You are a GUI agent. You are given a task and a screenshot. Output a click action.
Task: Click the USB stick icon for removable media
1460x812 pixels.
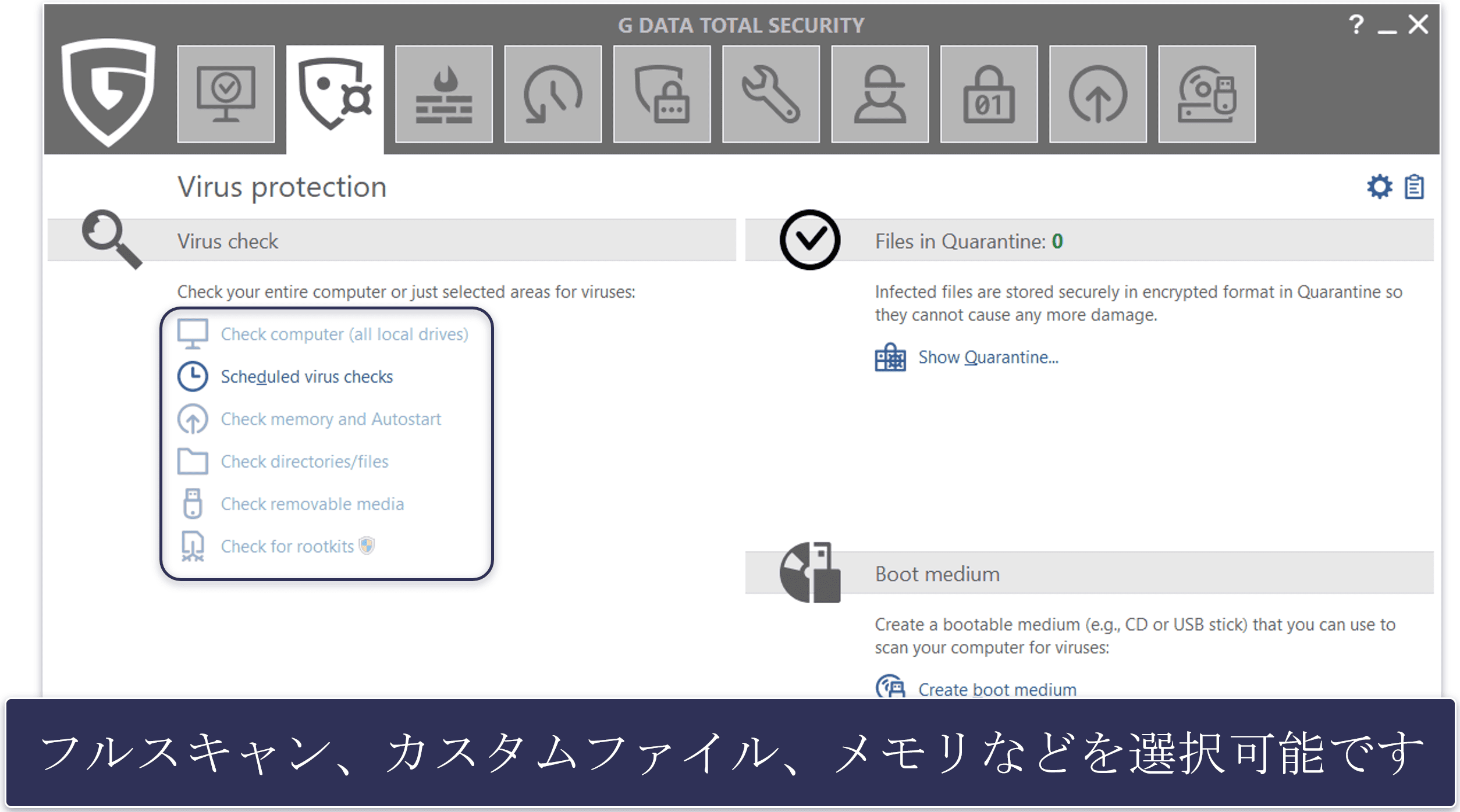pos(193,504)
